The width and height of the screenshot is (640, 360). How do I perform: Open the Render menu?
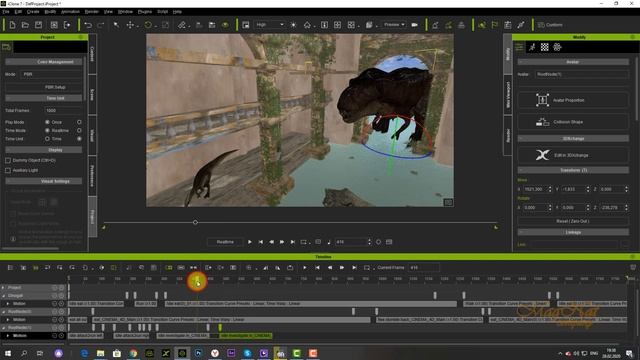[91, 12]
